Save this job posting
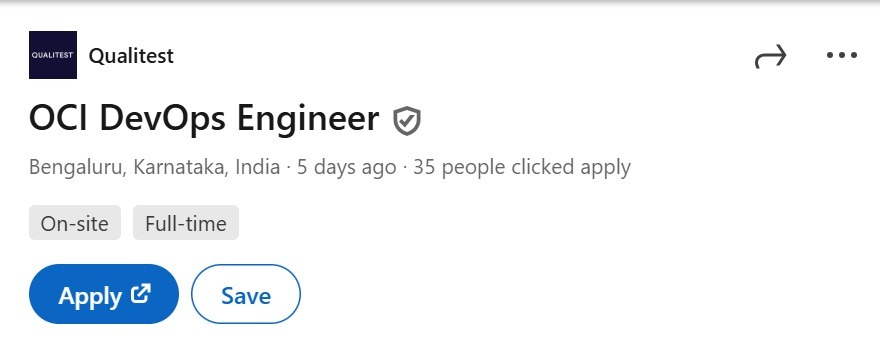Viewport: 880px width, 360px height. tap(246, 294)
